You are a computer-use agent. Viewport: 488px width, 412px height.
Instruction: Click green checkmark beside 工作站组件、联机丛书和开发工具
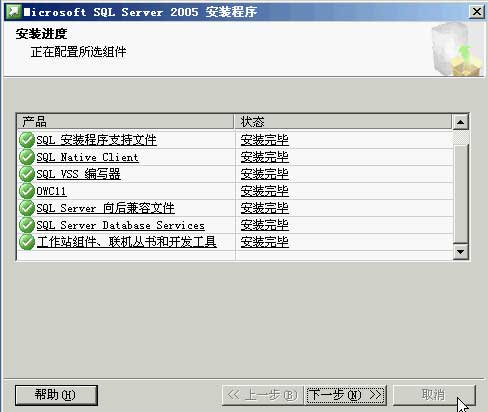[27, 242]
